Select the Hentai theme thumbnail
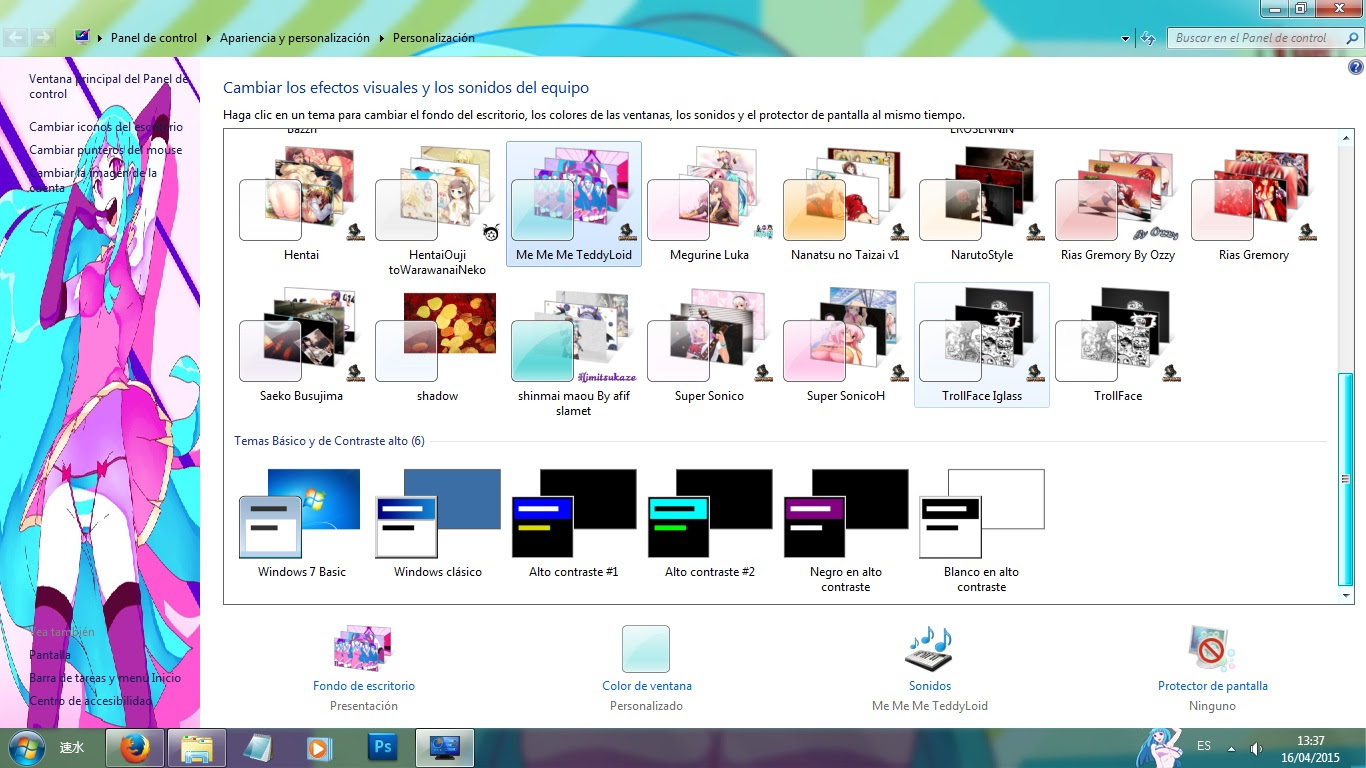 [x=302, y=204]
